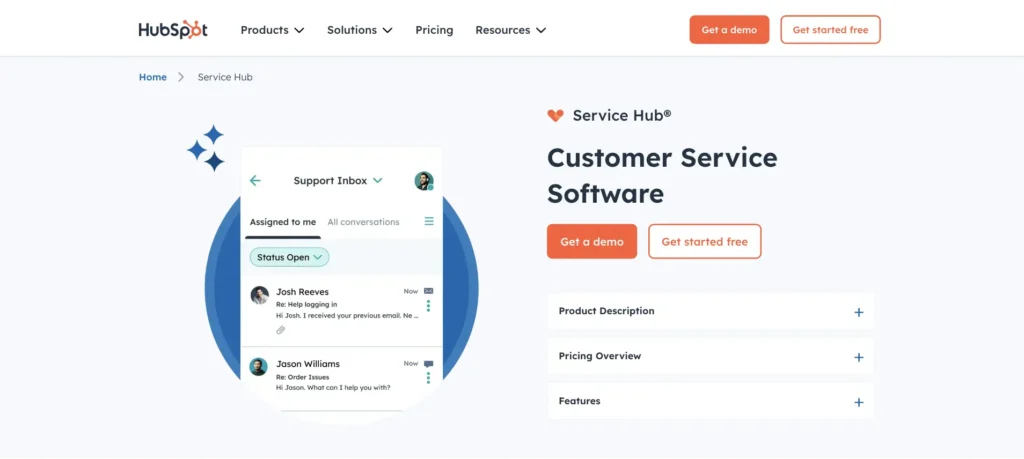The height and width of the screenshot is (459, 1024).
Task: Click the HubSpot logo
Action: click(x=173, y=30)
